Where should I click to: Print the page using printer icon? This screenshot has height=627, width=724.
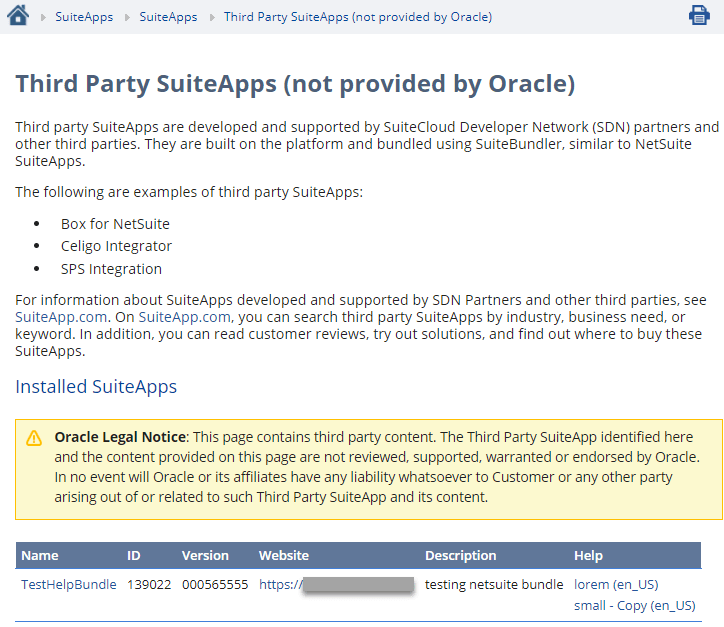pos(699,15)
